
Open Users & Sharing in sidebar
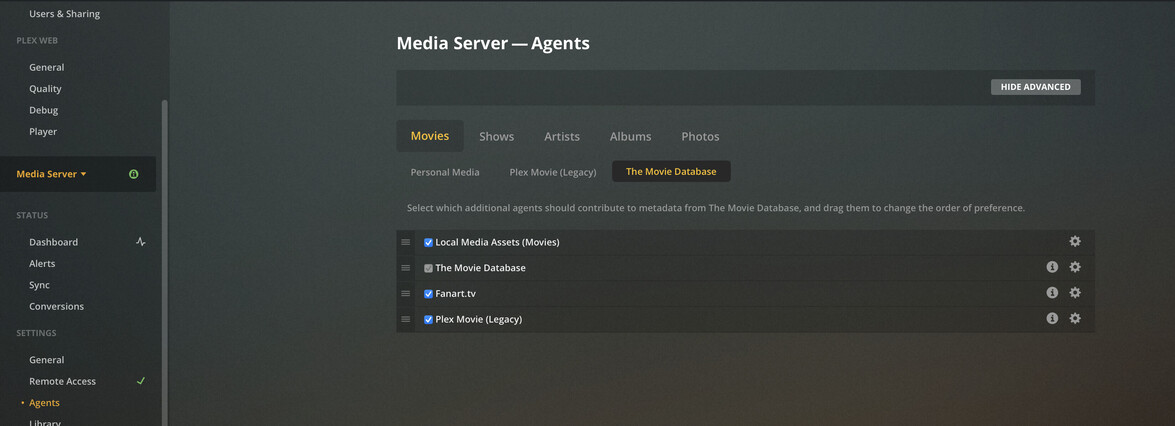(64, 14)
